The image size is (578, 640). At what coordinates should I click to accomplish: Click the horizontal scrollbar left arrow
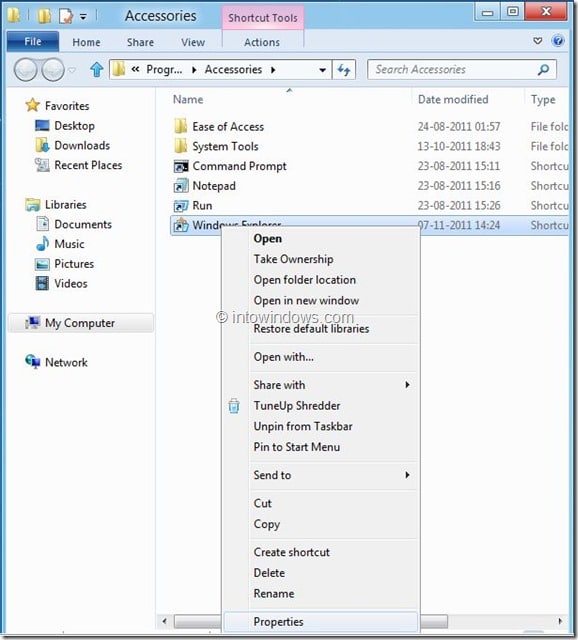[x=164, y=622]
